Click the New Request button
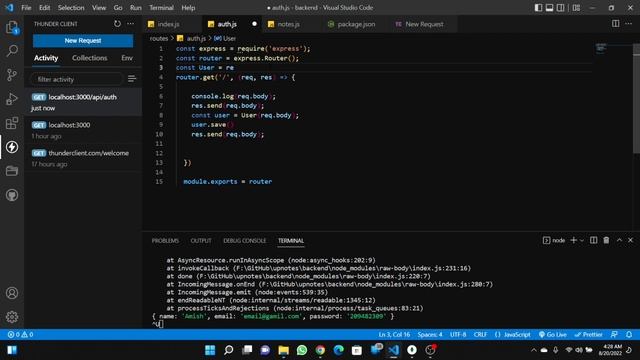 click(x=83, y=40)
